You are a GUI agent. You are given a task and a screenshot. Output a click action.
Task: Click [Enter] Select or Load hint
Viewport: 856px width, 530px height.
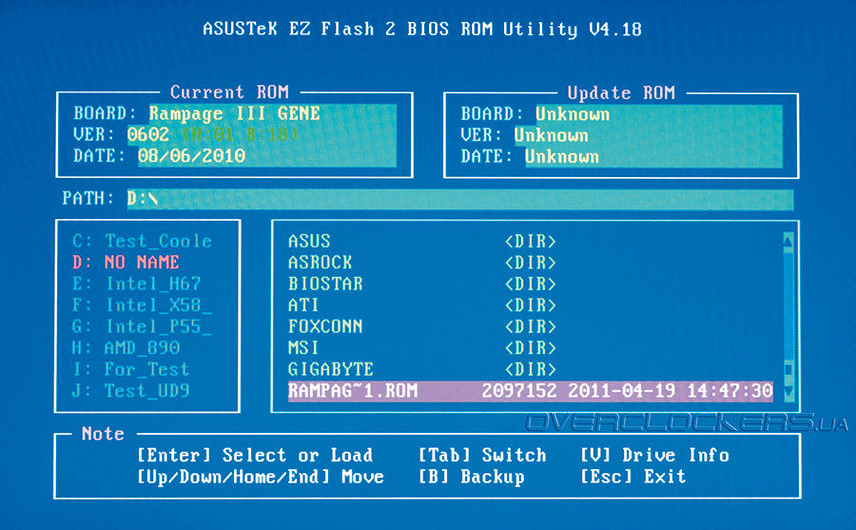(x=254, y=455)
